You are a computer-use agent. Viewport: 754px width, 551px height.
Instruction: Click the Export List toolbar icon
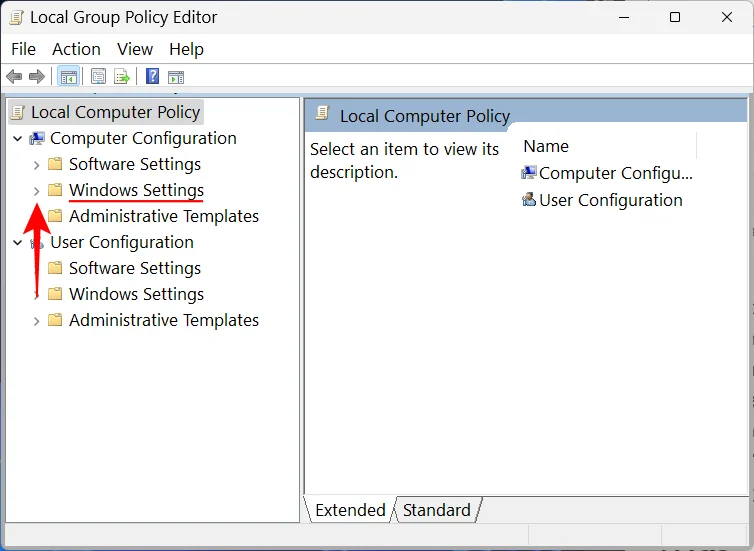tap(122, 77)
